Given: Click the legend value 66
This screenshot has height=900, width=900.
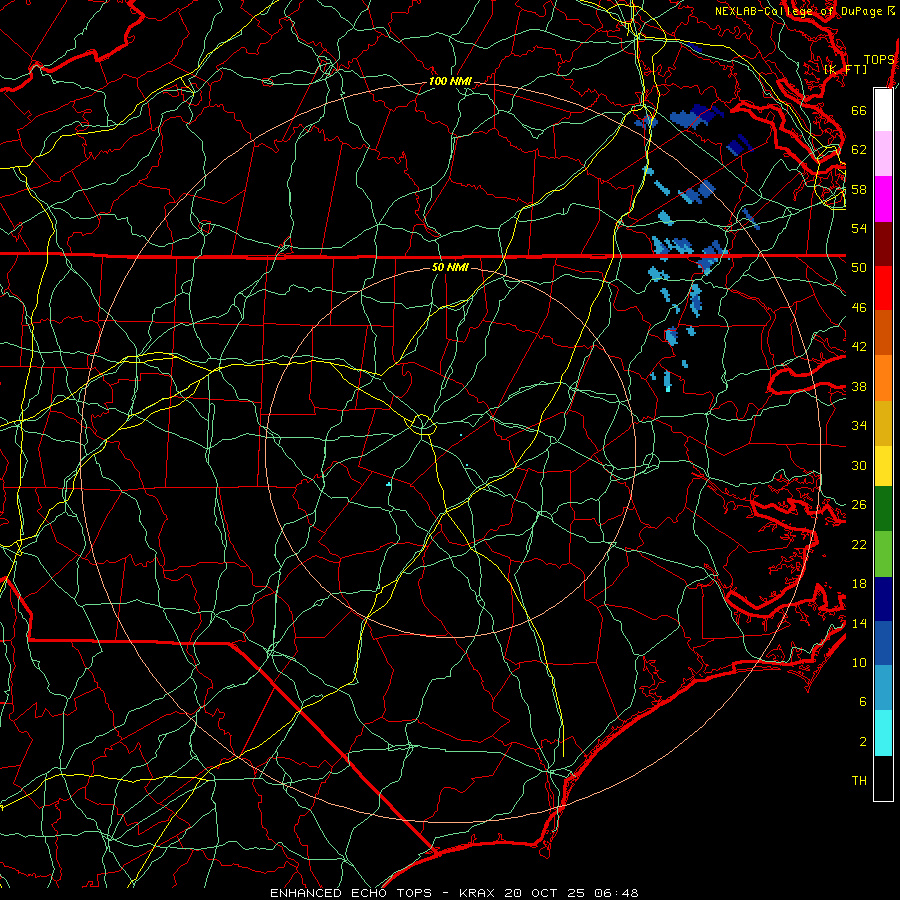Looking at the screenshot, I should [859, 111].
